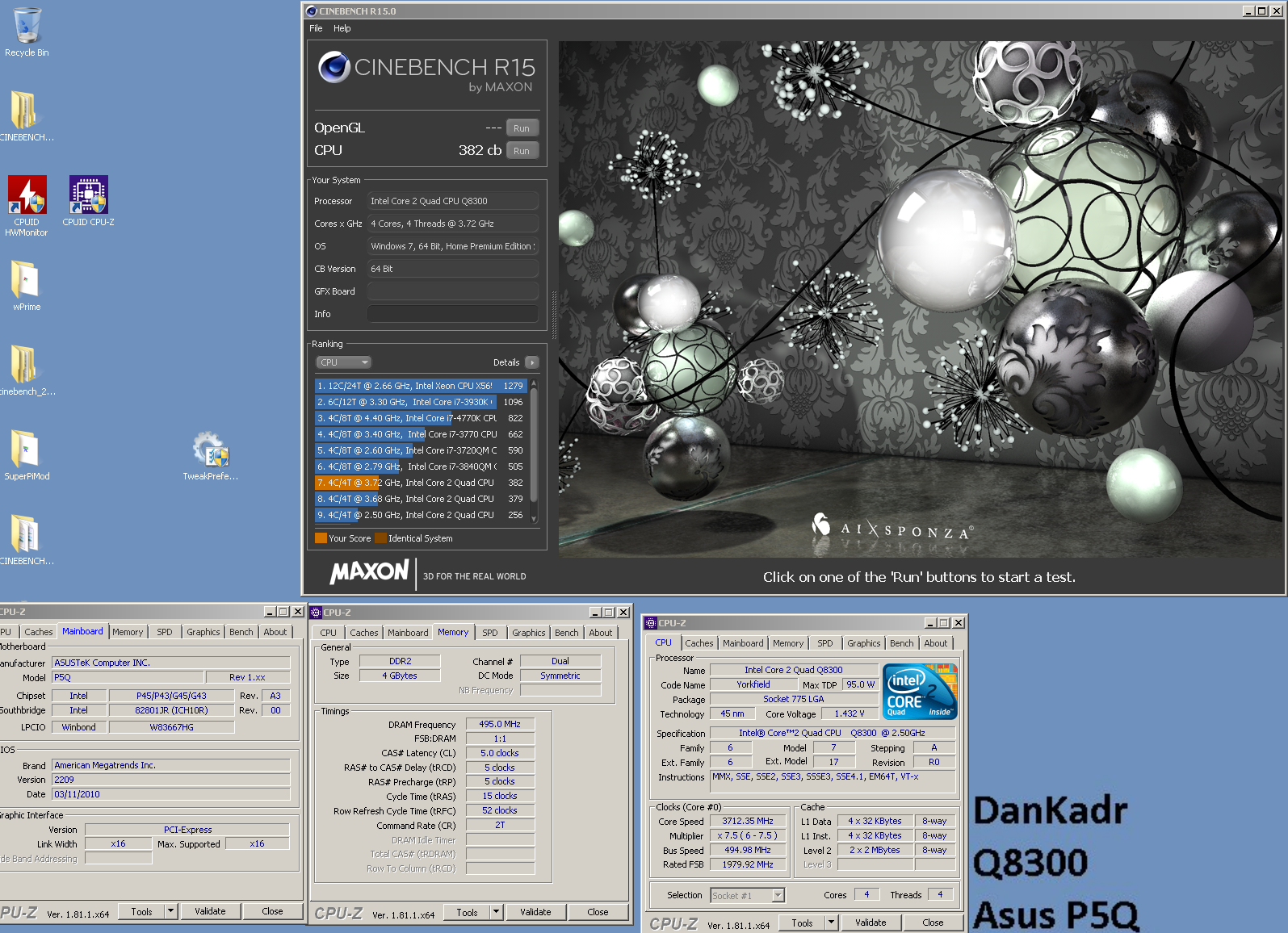The width and height of the screenshot is (1288, 933).
Task: Click the Ranking list scrollbar
Action: coord(534,450)
